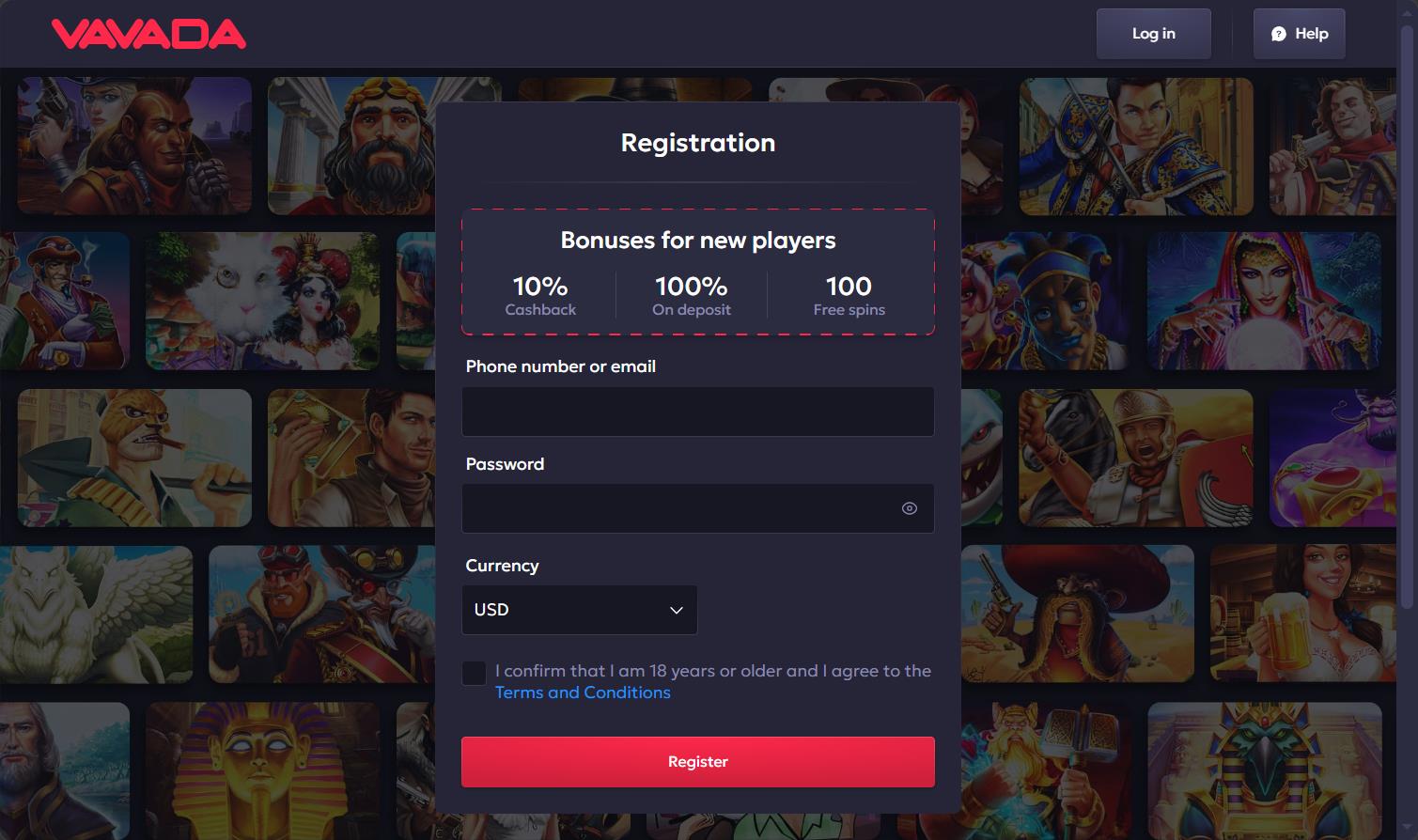Open the girl holding beer mug game
This screenshot has width=1418, height=840.
[1302, 614]
